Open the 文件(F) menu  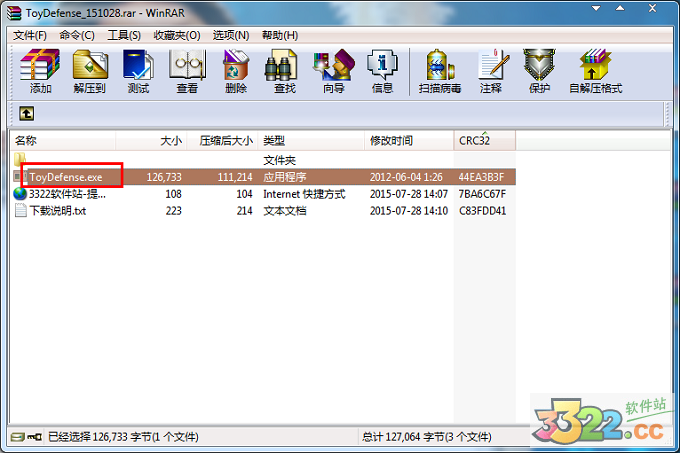[x=30, y=35]
